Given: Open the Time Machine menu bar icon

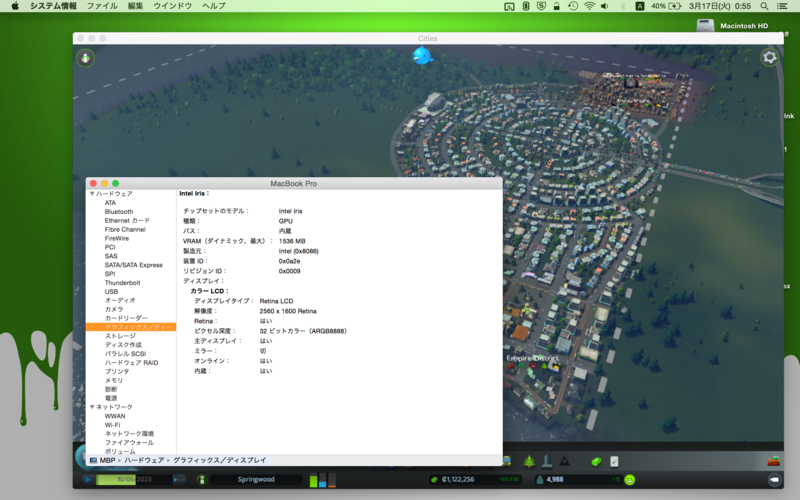Looking at the screenshot, I should tap(573, 6).
